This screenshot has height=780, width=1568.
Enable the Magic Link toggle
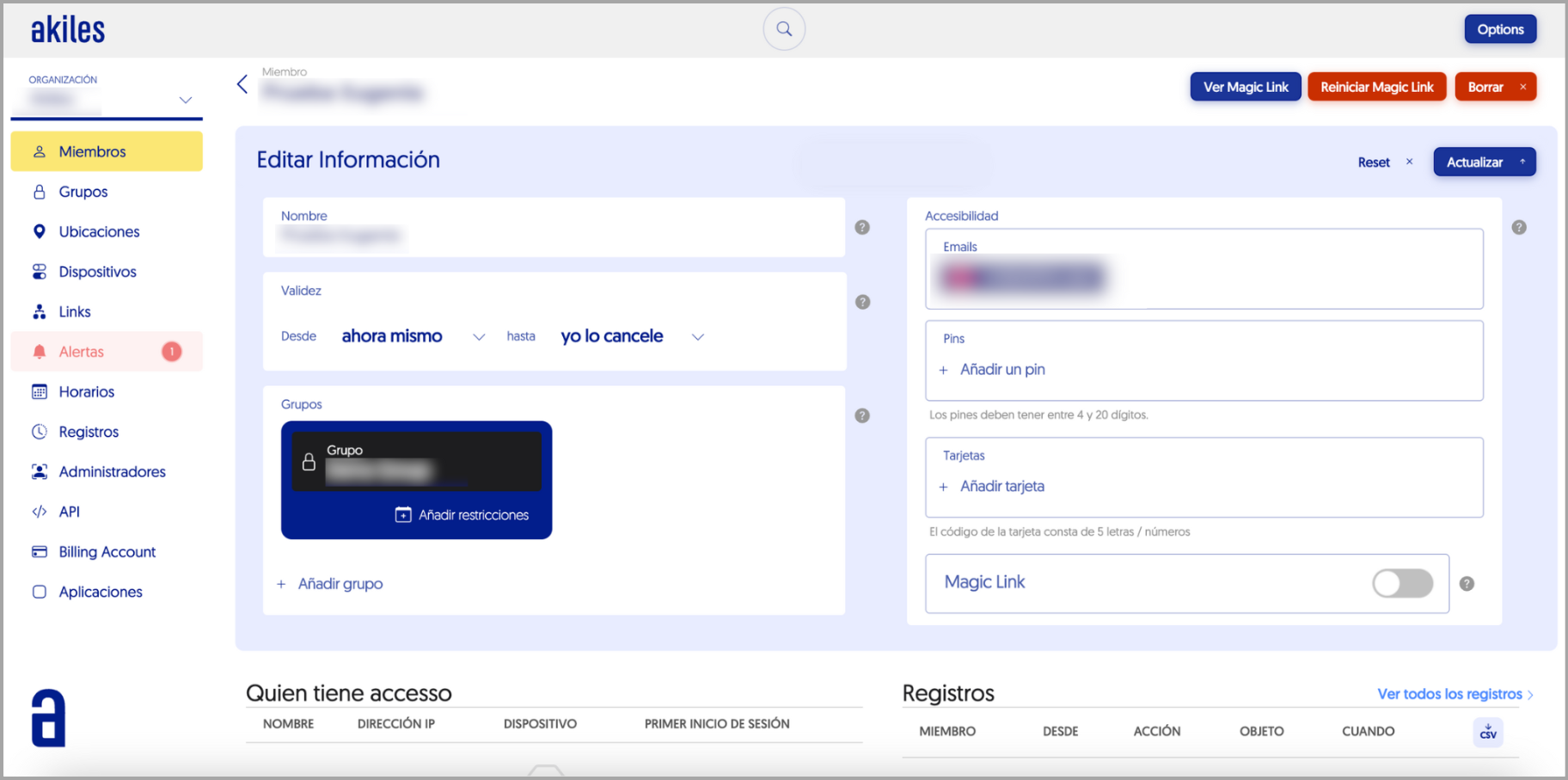[x=1401, y=583]
